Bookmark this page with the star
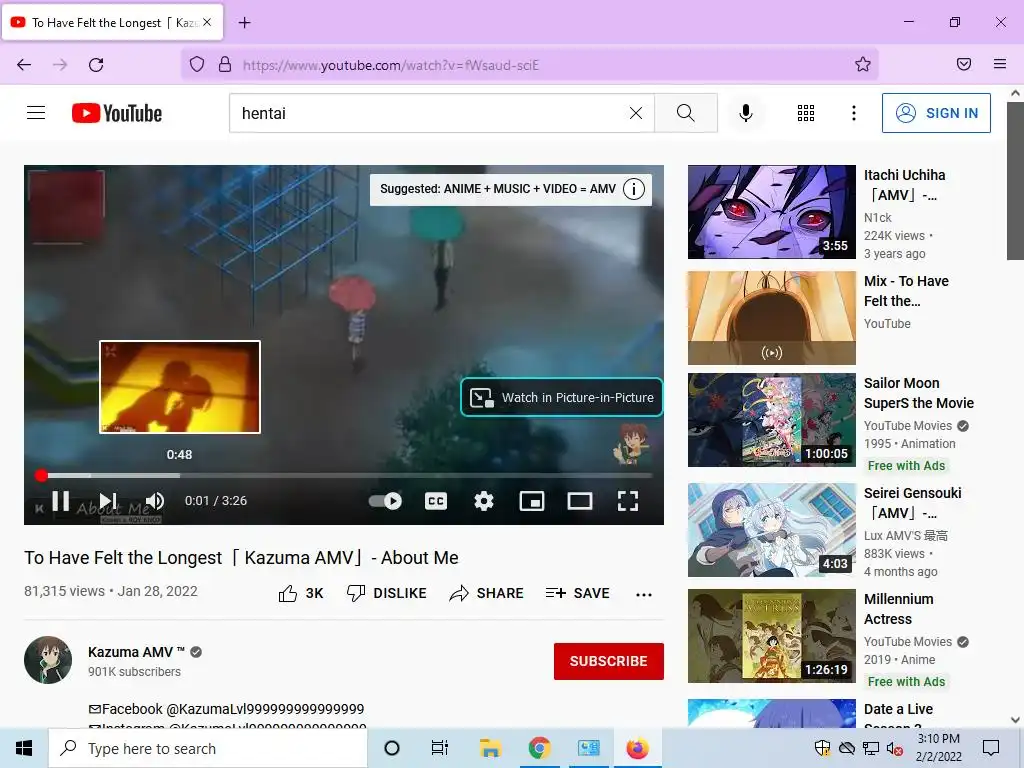 863,64
